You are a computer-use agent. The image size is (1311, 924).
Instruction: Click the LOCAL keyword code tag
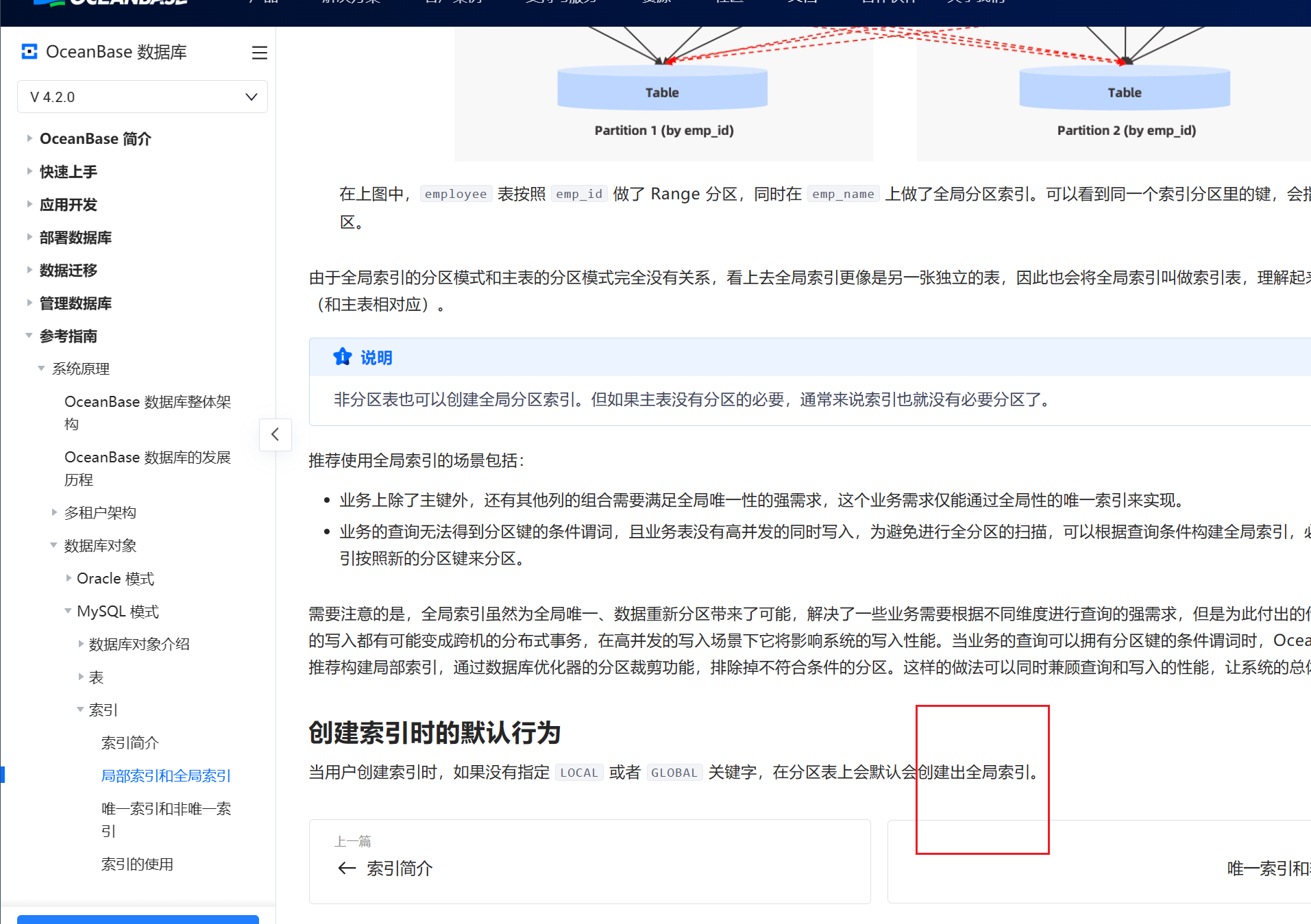[x=579, y=773]
